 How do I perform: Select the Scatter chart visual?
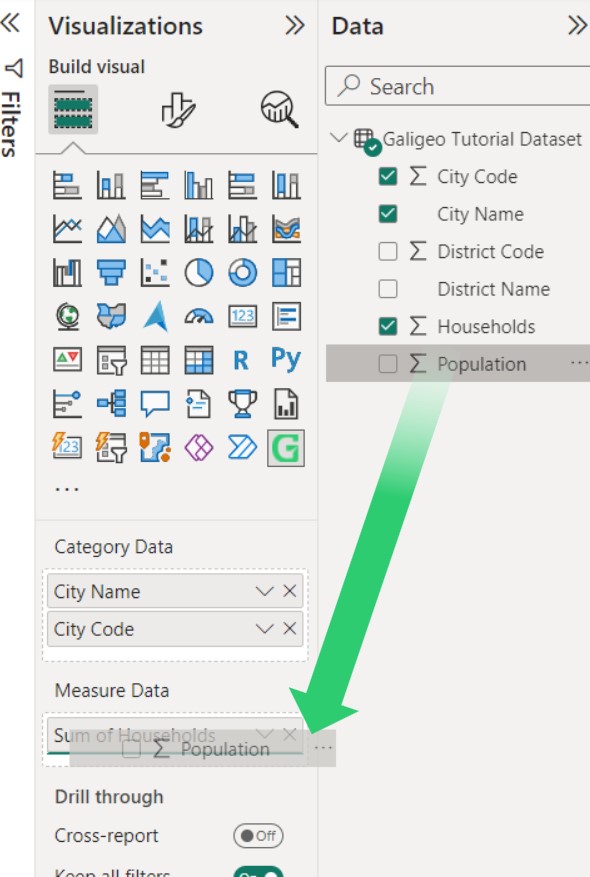click(154, 272)
